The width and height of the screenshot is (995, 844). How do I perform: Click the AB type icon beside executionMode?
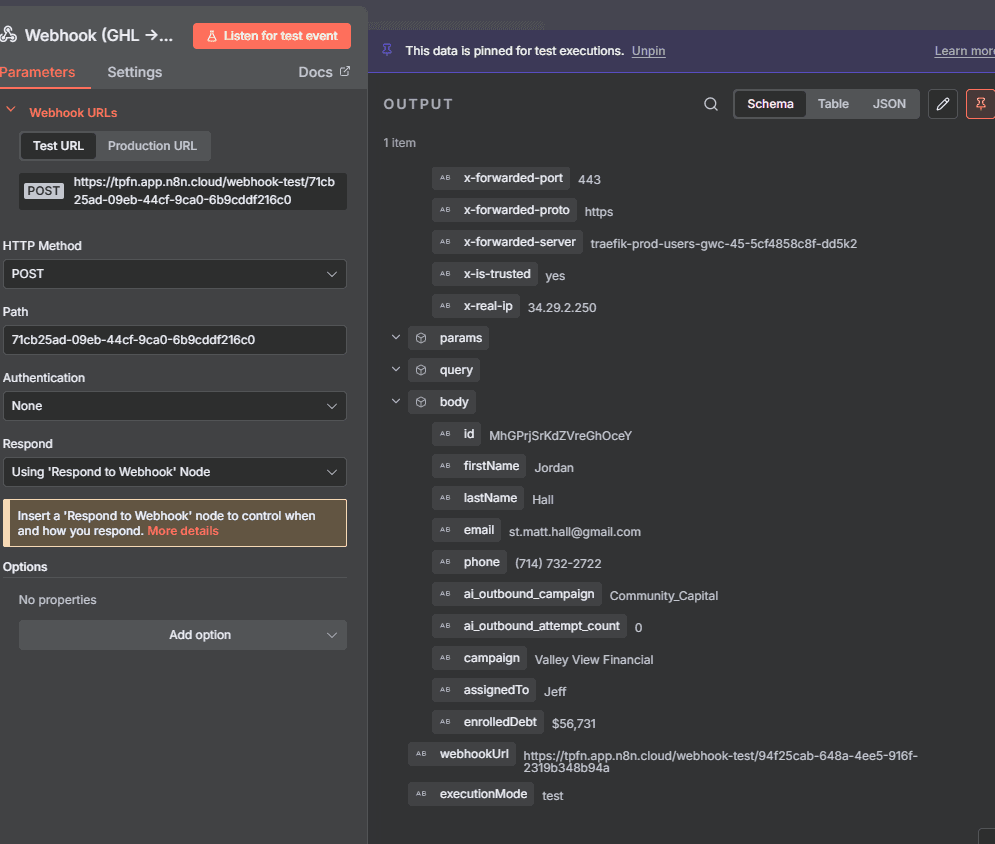click(x=421, y=794)
